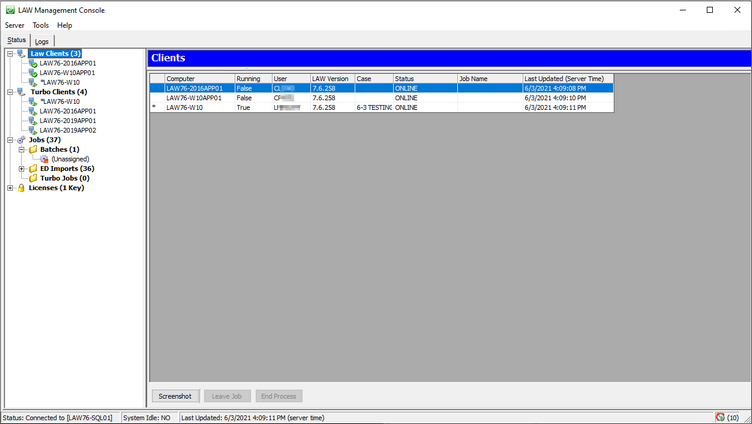Screen dimensions: 752x424
Task: Click the (Unassigned) batch icon
Action: pyautogui.click(x=44, y=159)
